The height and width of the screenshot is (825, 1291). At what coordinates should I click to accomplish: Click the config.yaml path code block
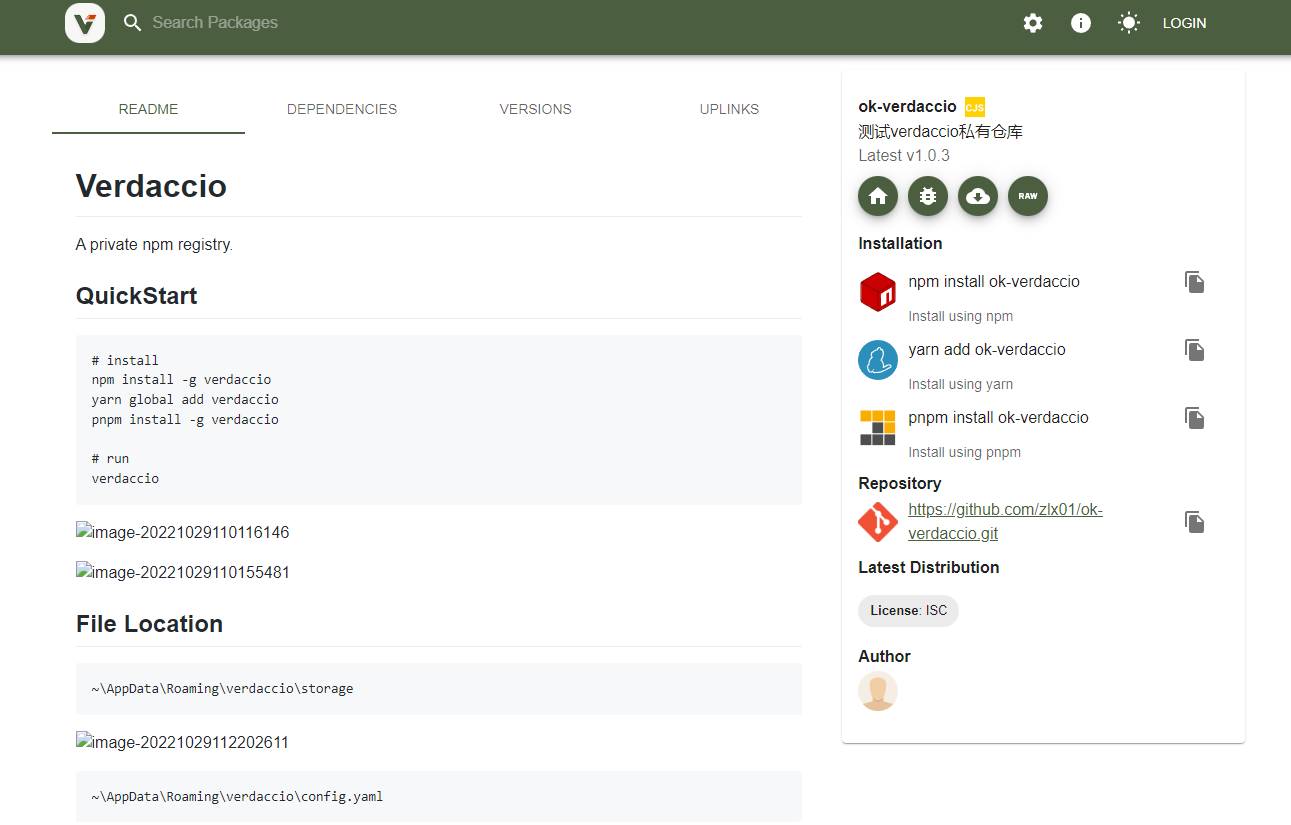pyautogui.click(x=439, y=797)
